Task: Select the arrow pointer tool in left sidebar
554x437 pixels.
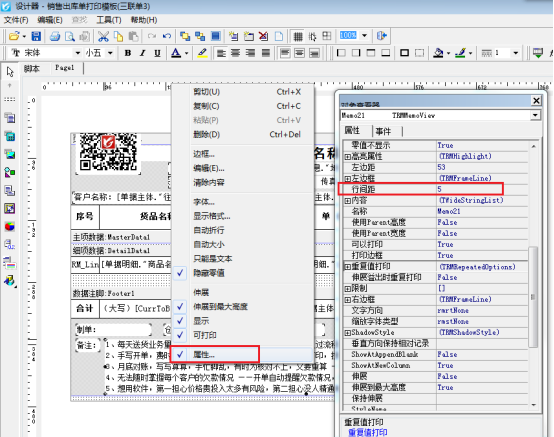Action: [x=10, y=72]
